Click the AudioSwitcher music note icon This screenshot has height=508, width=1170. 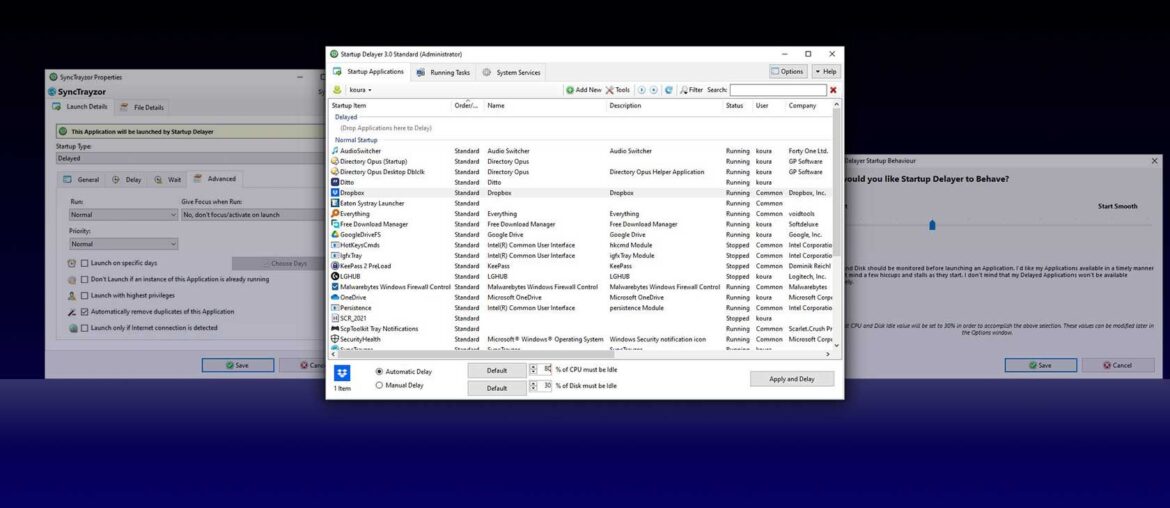tap(335, 151)
